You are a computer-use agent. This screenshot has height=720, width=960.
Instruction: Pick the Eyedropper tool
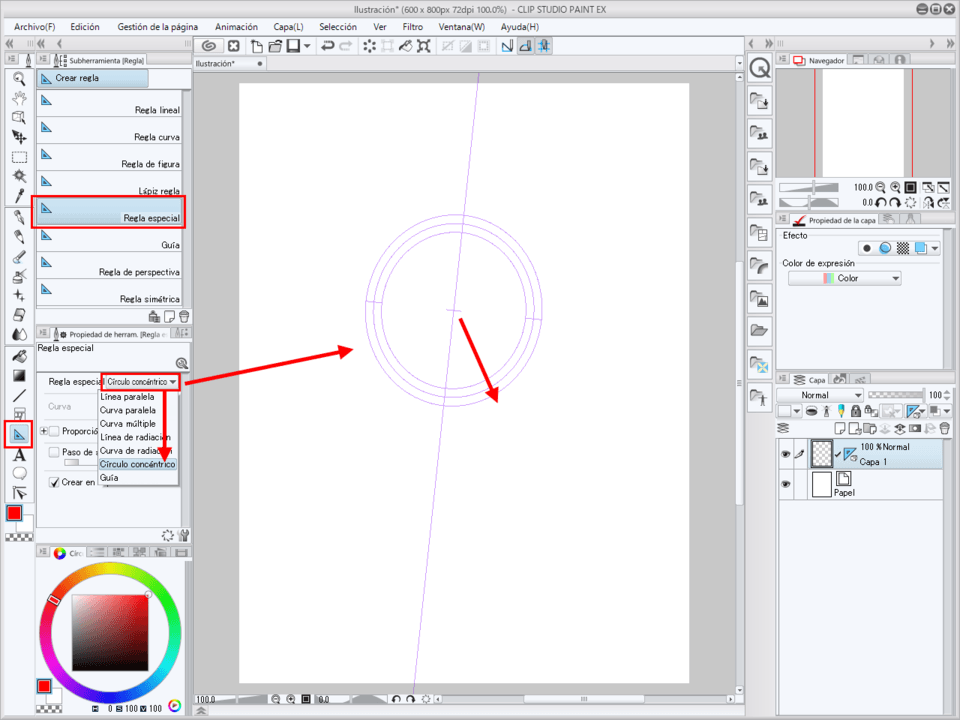tap(19, 196)
